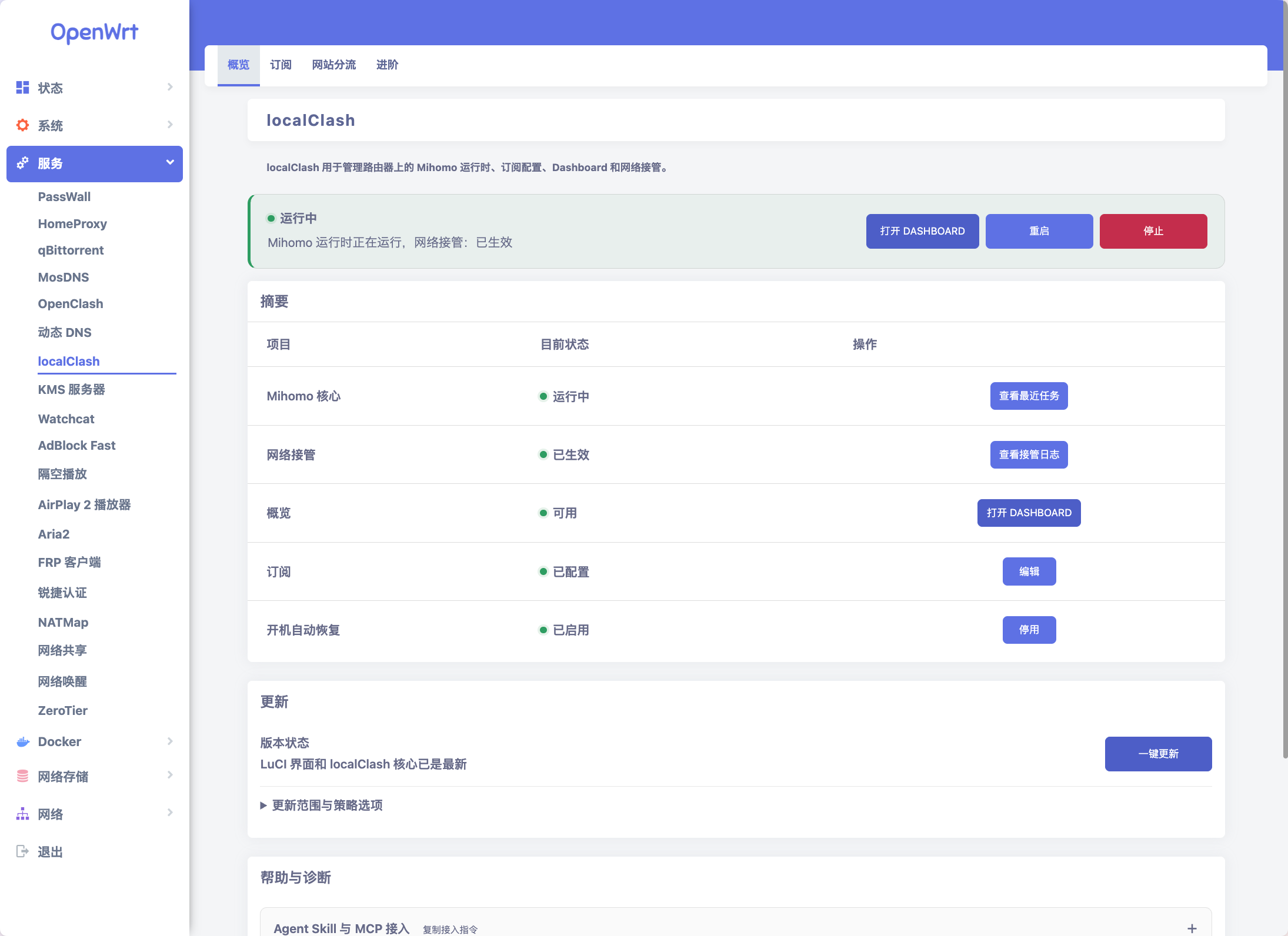Expand the Docker menu chevron
This screenshot has height=936, width=1288.
[x=170, y=741]
